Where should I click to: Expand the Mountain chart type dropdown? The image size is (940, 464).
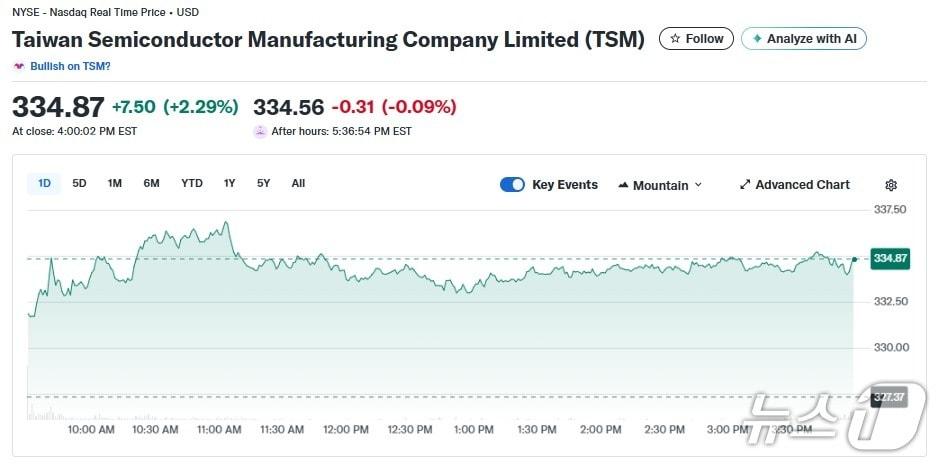(698, 185)
